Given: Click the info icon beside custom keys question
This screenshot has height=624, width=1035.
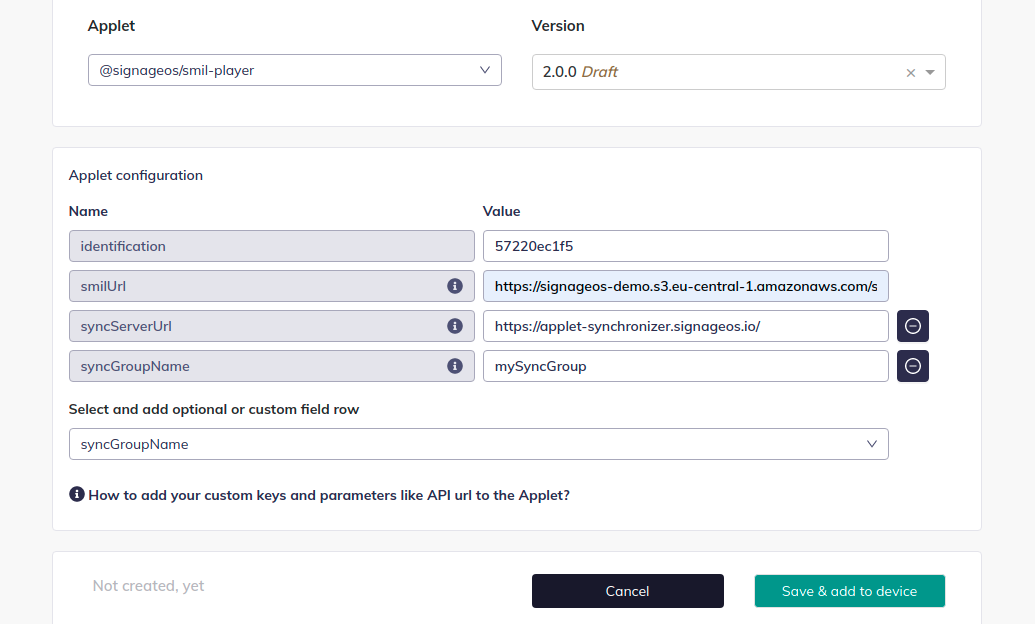Looking at the screenshot, I should tap(77, 494).
